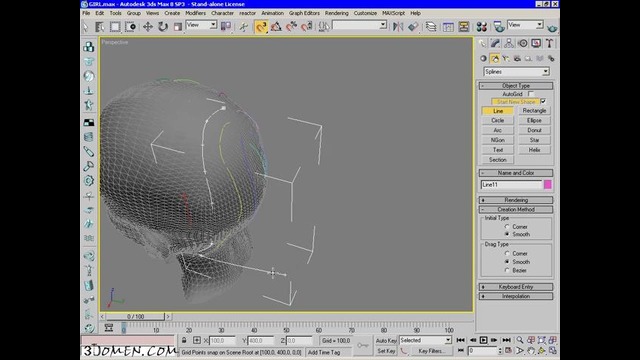Collapse the Name and Color rollout
This screenshot has height=360, width=640.
click(x=516, y=173)
